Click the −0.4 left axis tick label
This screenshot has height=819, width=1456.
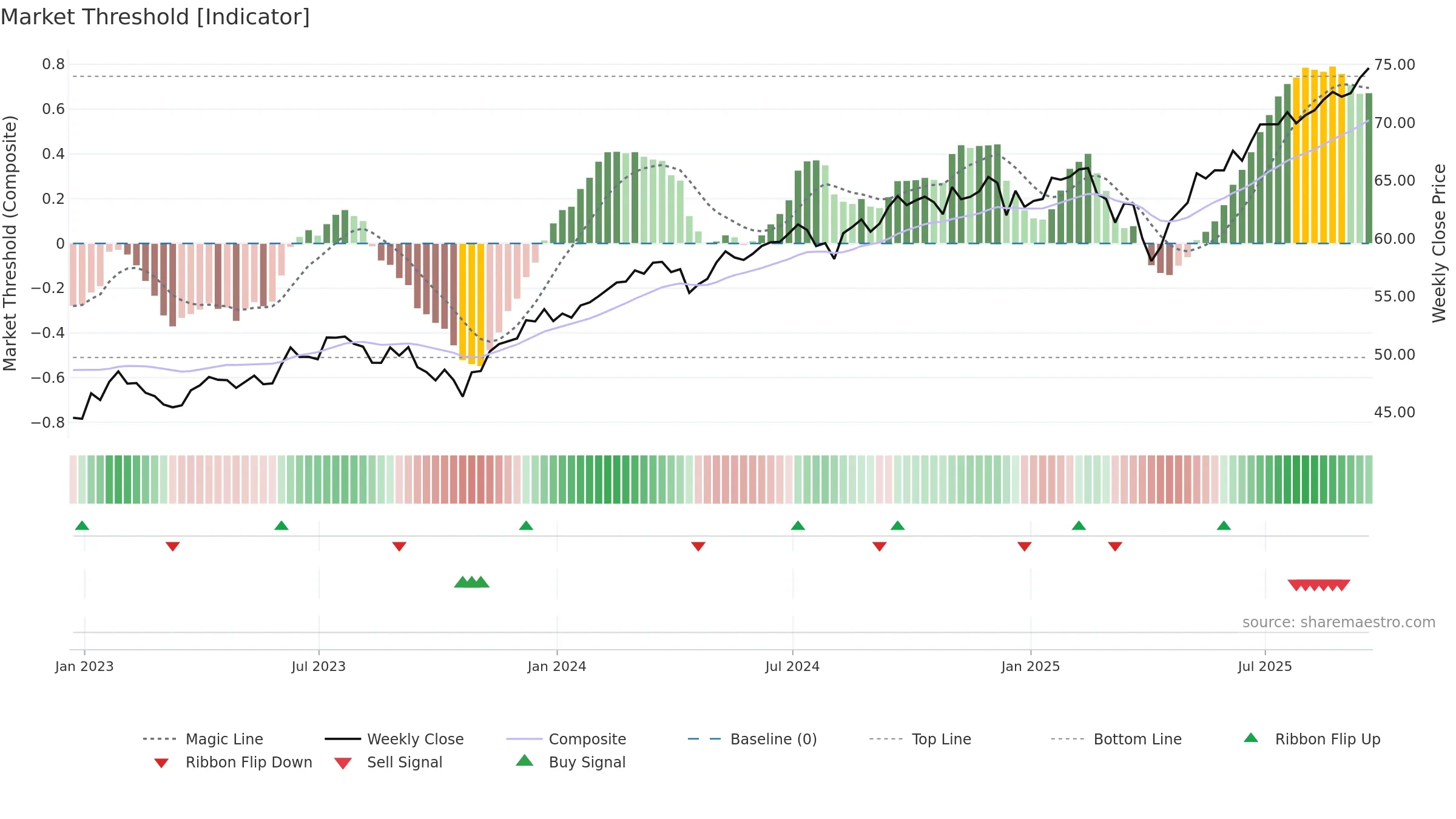(48, 333)
